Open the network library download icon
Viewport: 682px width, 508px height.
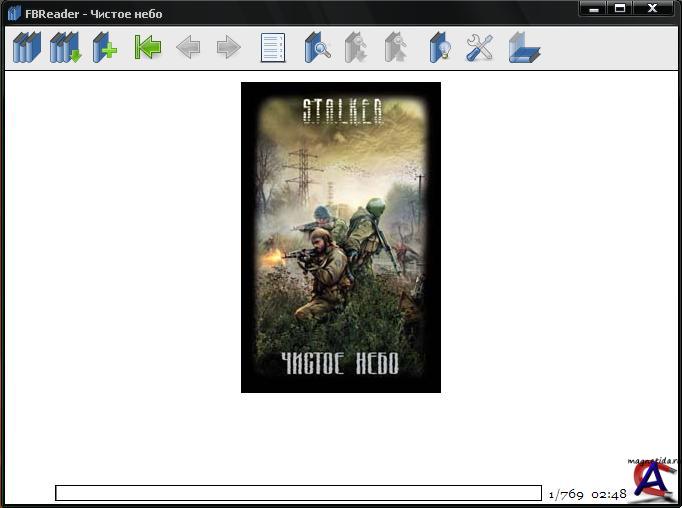click(x=66, y=47)
